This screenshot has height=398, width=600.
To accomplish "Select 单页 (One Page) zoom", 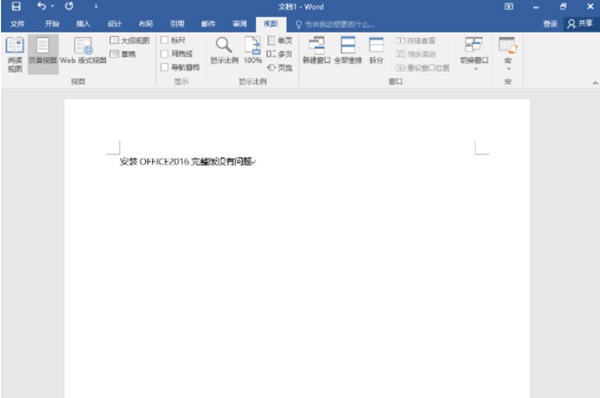I will pos(280,40).
